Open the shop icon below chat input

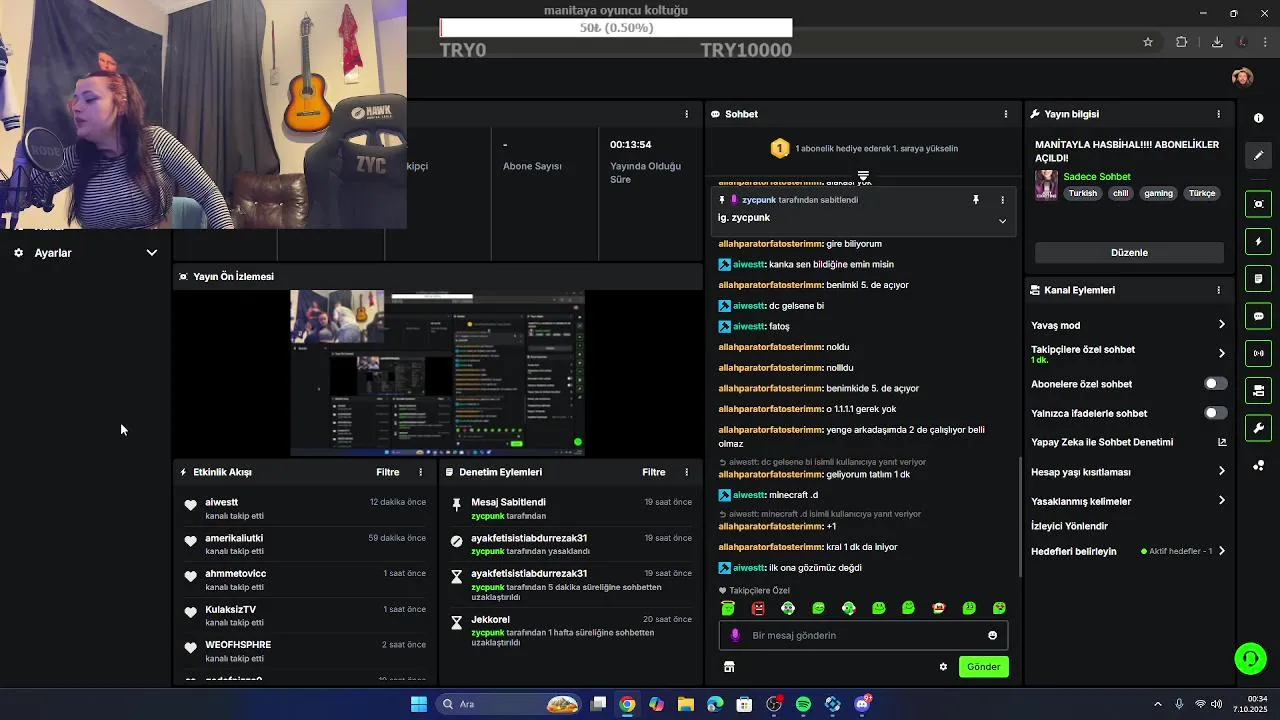coord(729,667)
